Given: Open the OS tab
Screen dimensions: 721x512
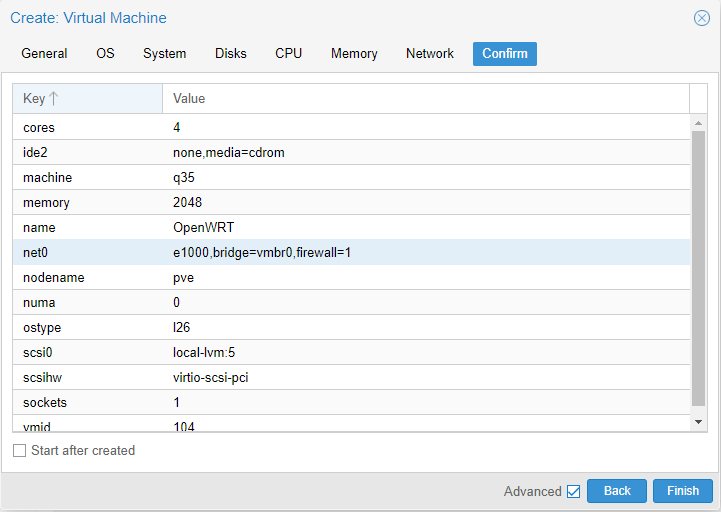Looking at the screenshot, I should click(105, 54).
